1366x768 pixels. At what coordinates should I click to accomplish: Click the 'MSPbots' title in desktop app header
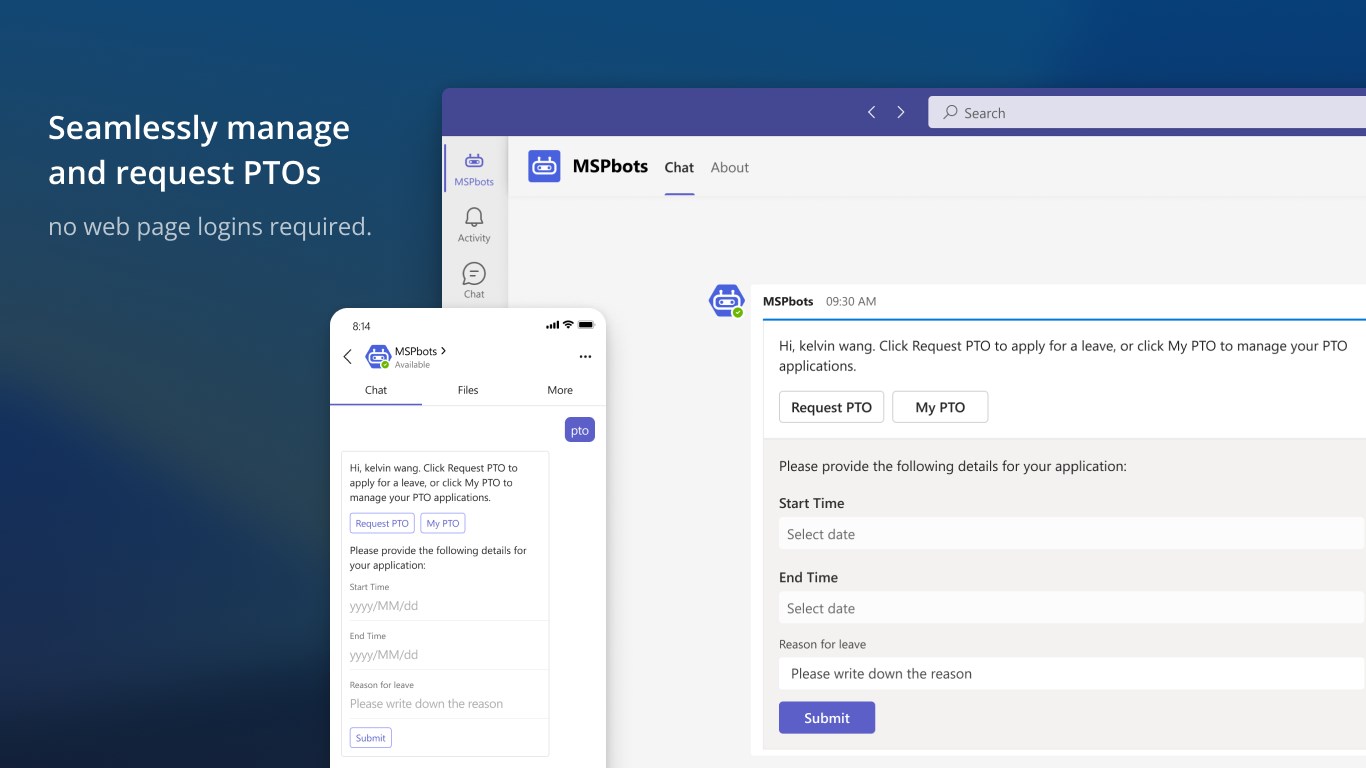click(610, 167)
